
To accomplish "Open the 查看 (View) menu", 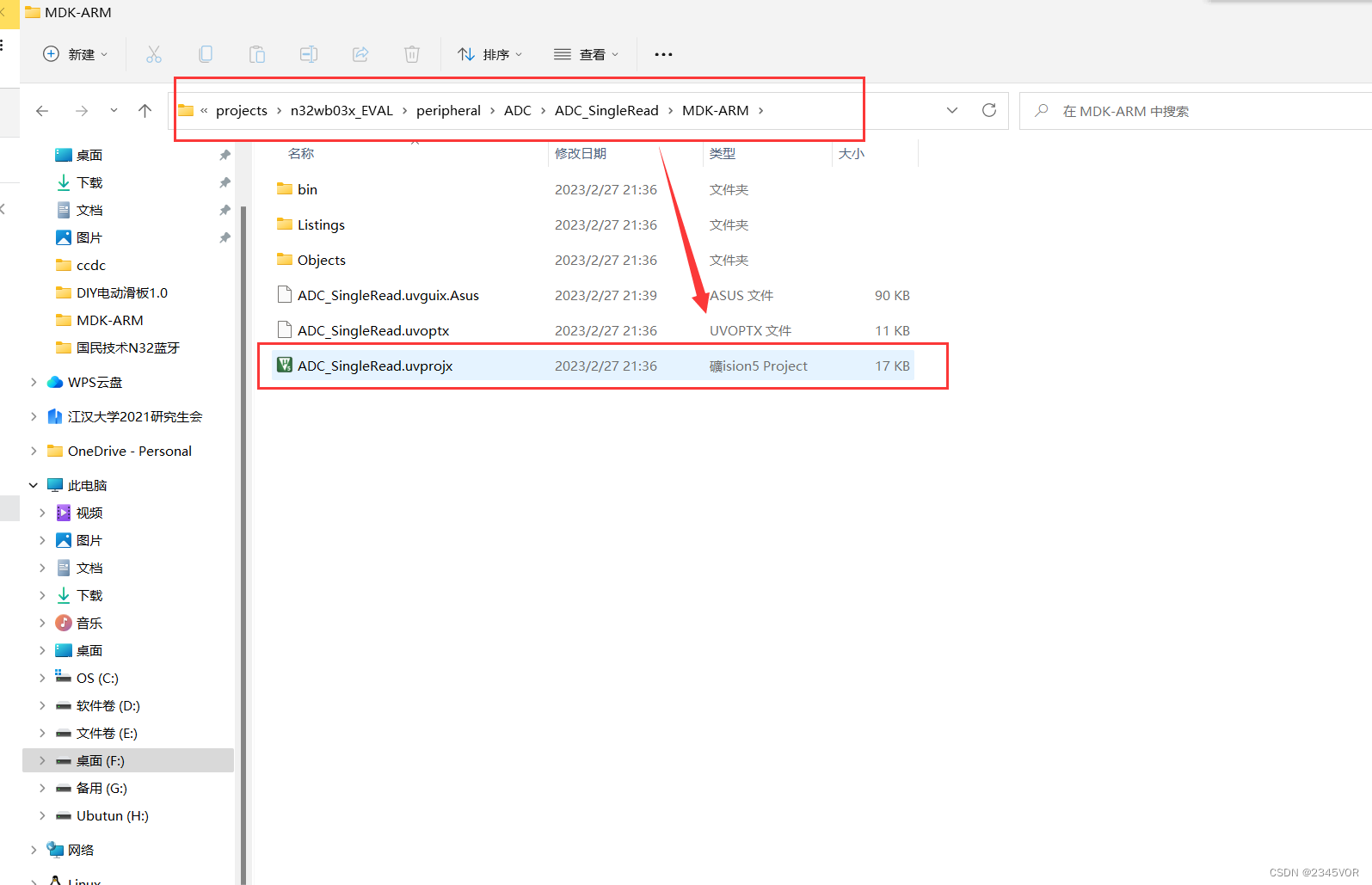I will (x=587, y=54).
